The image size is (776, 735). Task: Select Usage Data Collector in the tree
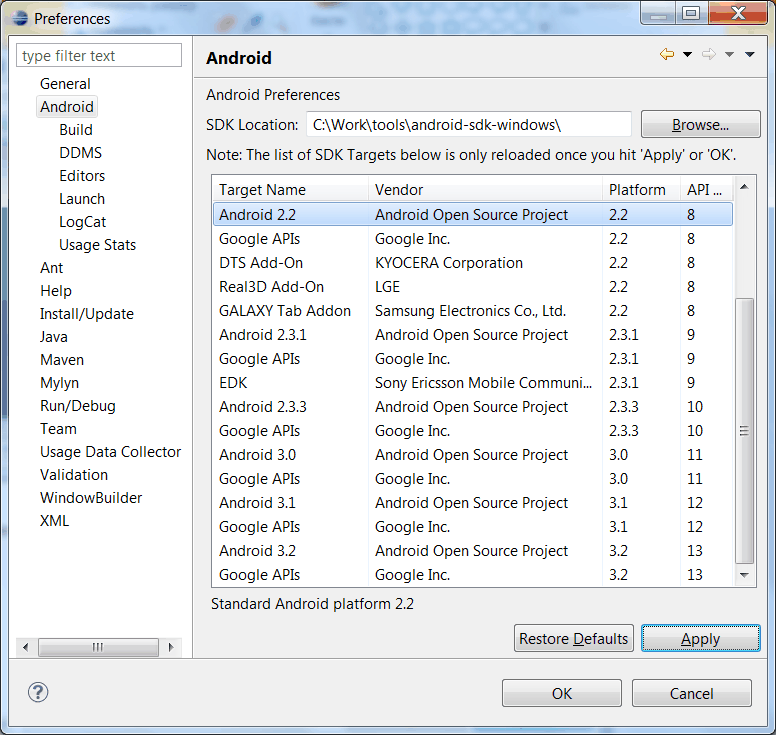110,452
